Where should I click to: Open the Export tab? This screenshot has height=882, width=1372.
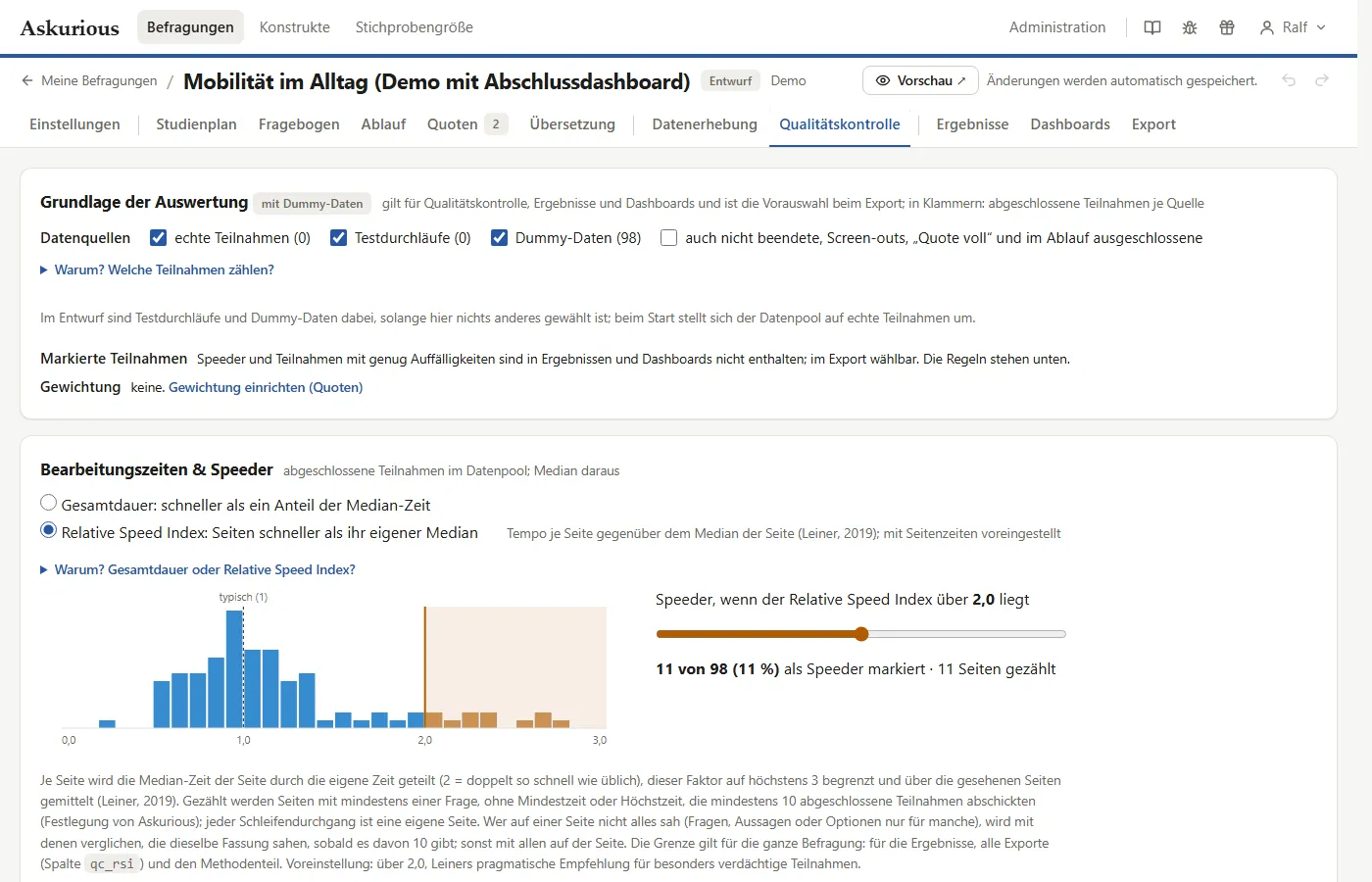pos(1153,124)
